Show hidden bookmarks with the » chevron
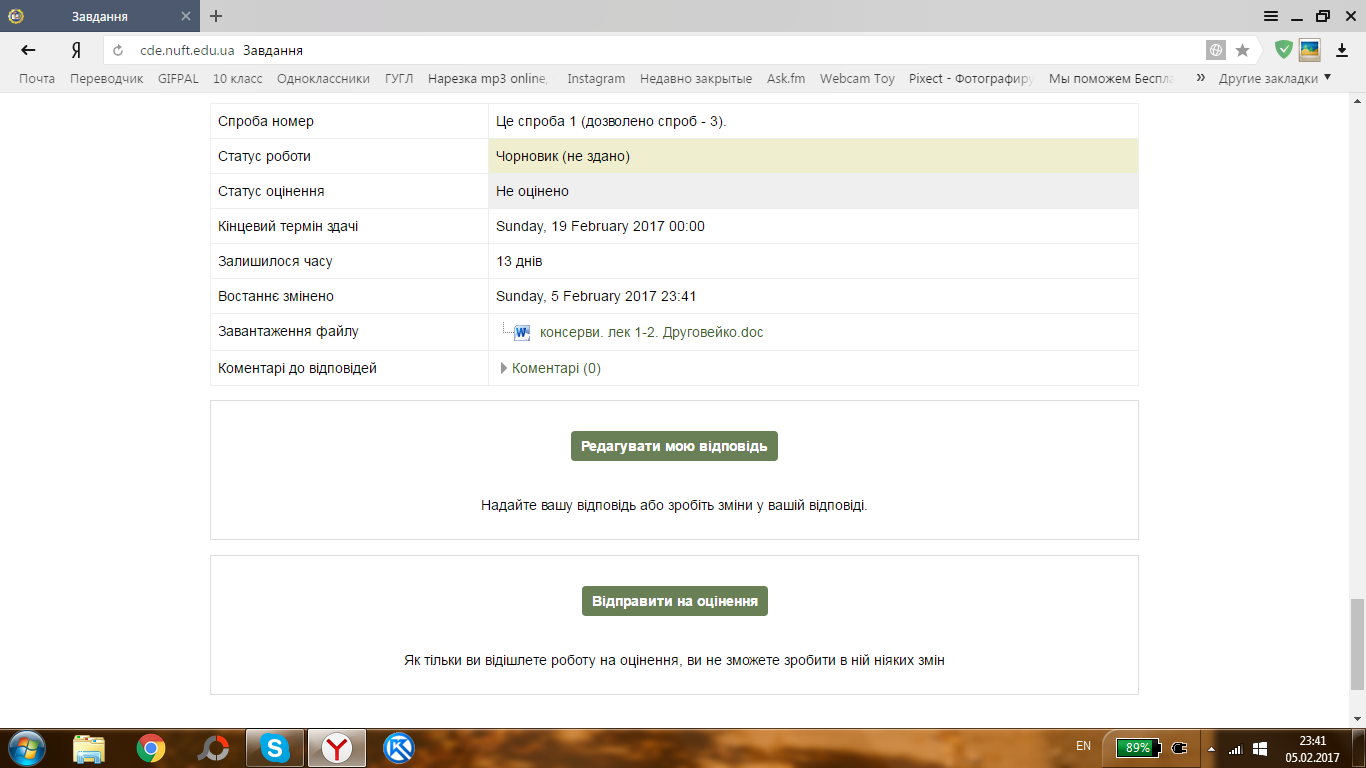Screen dimensions: 1366x768 [1200, 78]
